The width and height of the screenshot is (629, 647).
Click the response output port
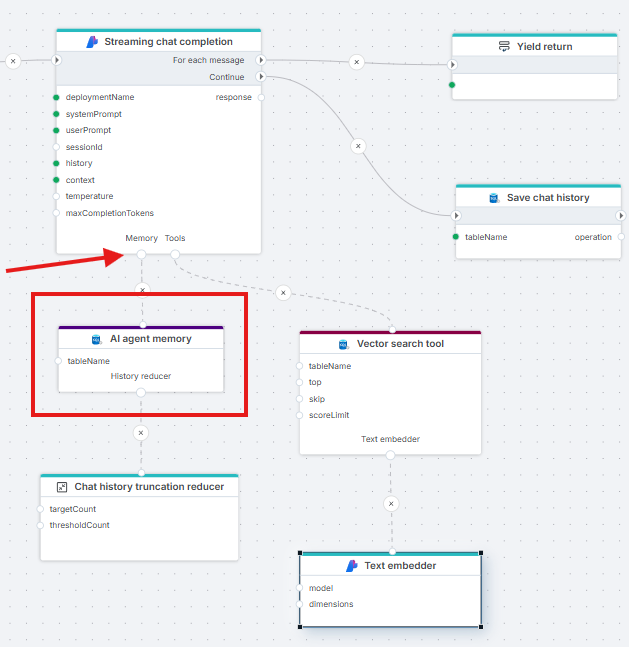pyautogui.click(x=261, y=97)
